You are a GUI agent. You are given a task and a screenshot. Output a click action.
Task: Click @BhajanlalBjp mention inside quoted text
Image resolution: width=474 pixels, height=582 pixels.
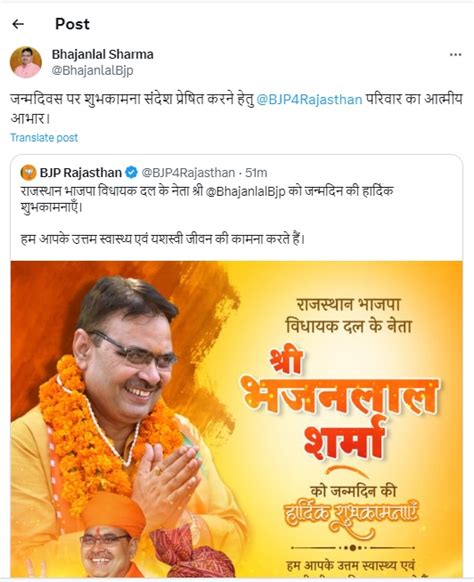(x=245, y=191)
